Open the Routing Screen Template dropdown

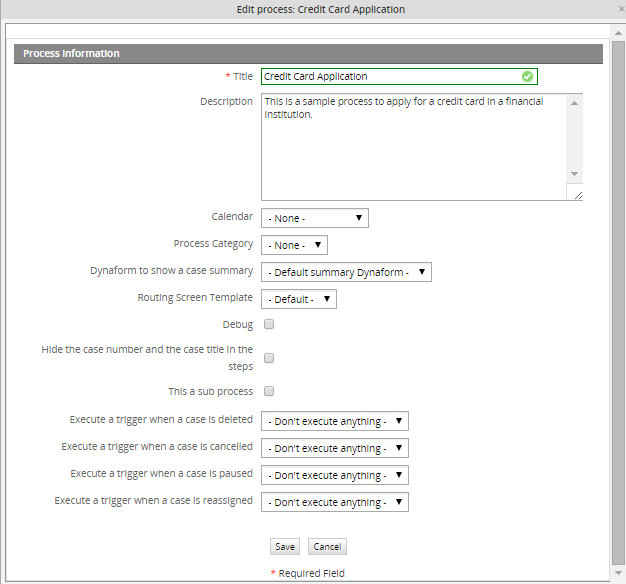(298, 299)
